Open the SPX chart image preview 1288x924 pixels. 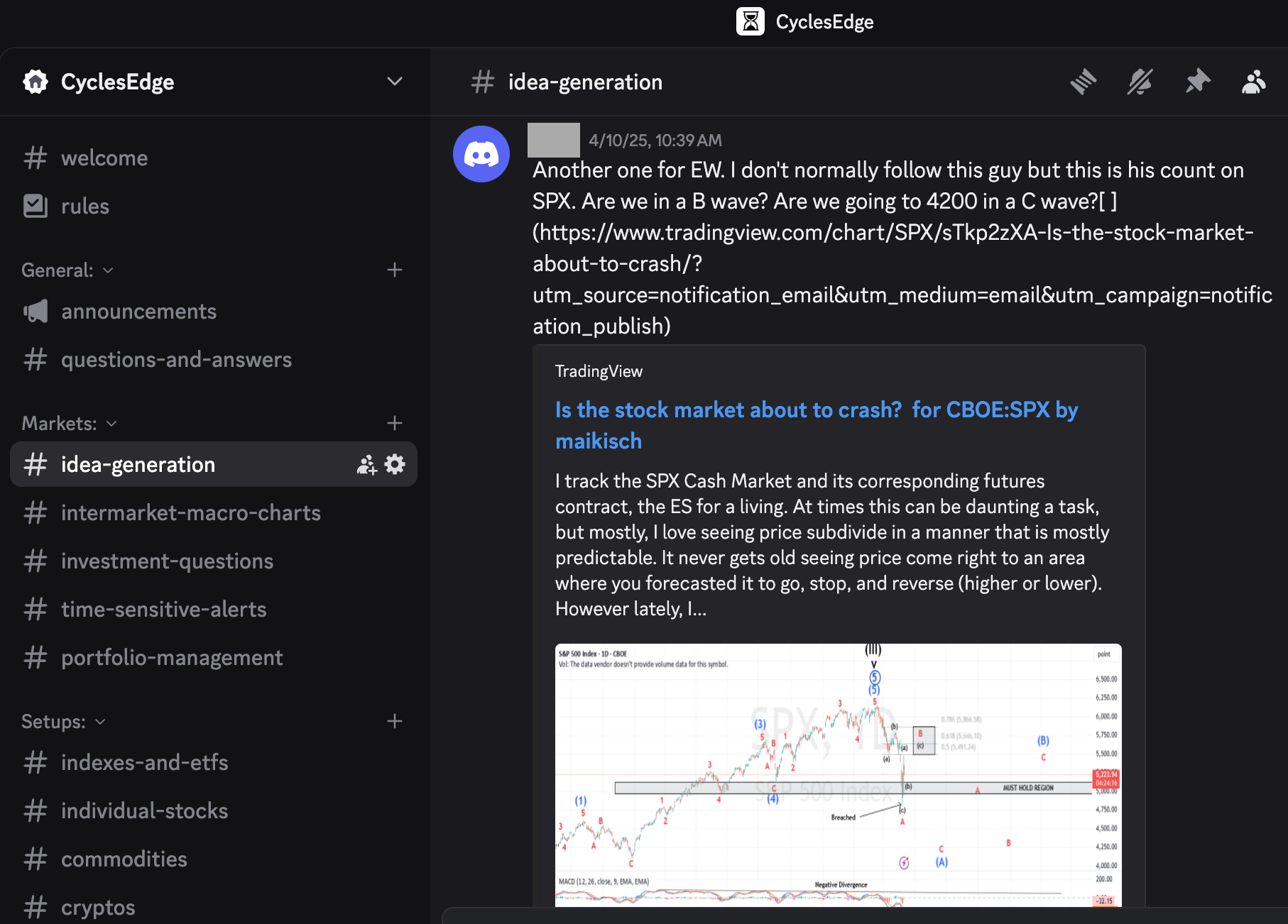click(838, 775)
